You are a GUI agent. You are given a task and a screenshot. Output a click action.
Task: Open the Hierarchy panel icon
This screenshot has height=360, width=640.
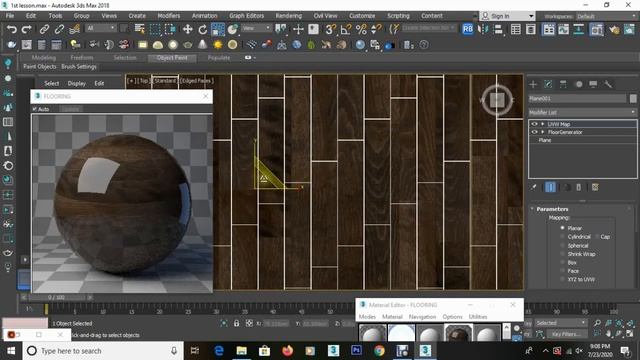tap(563, 84)
